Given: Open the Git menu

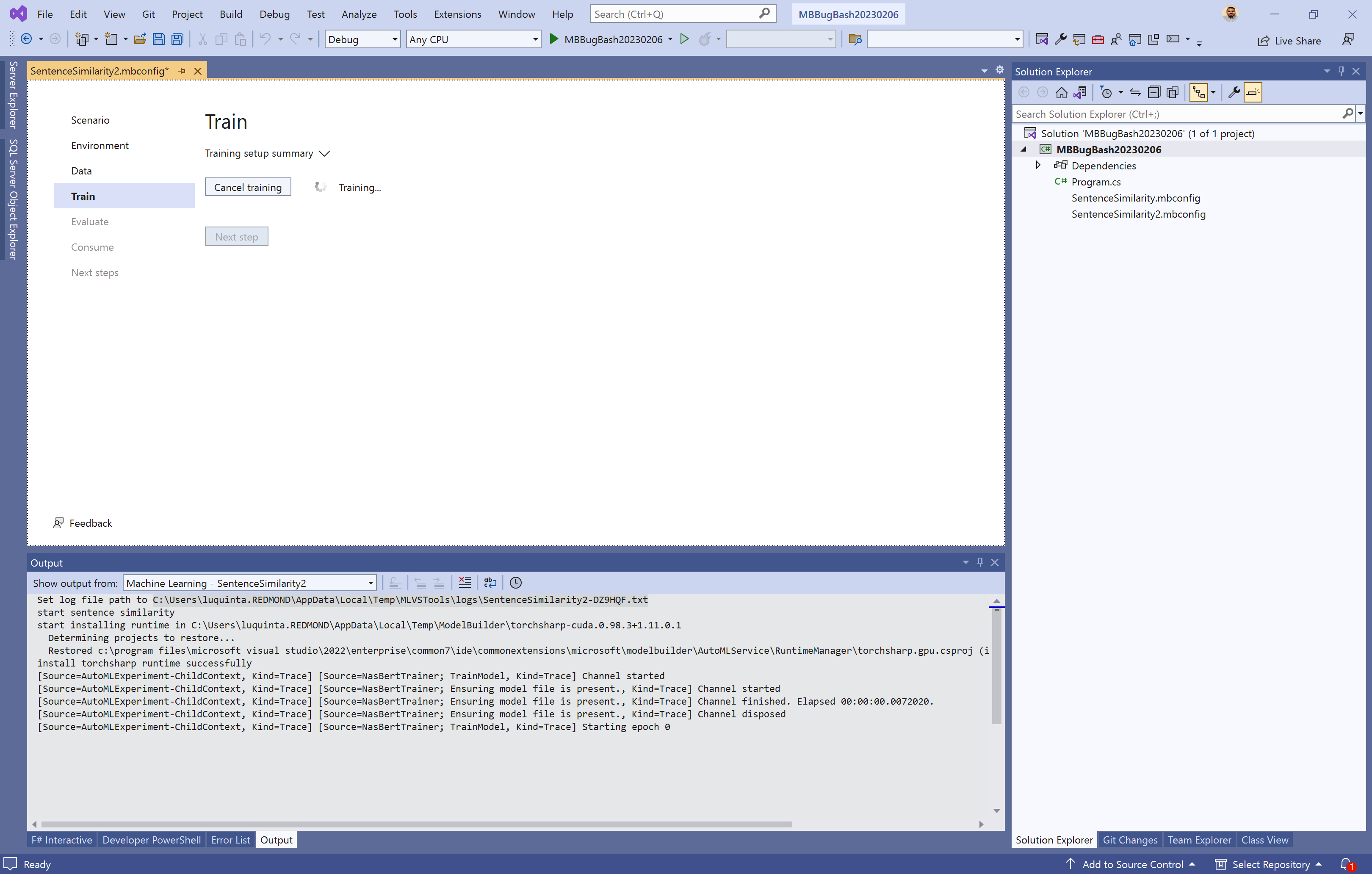Looking at the screenshot, I should [x=148, y=14].
